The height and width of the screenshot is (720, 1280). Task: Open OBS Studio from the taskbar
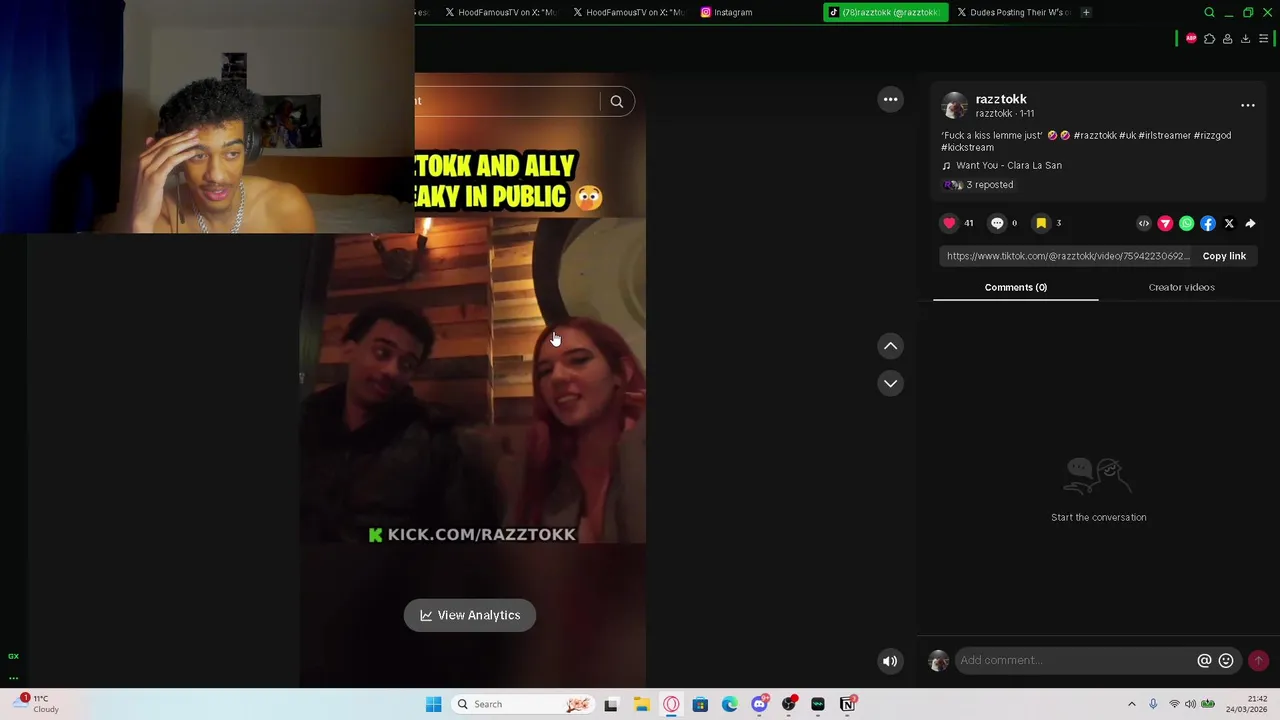click(x=789, y=704)
